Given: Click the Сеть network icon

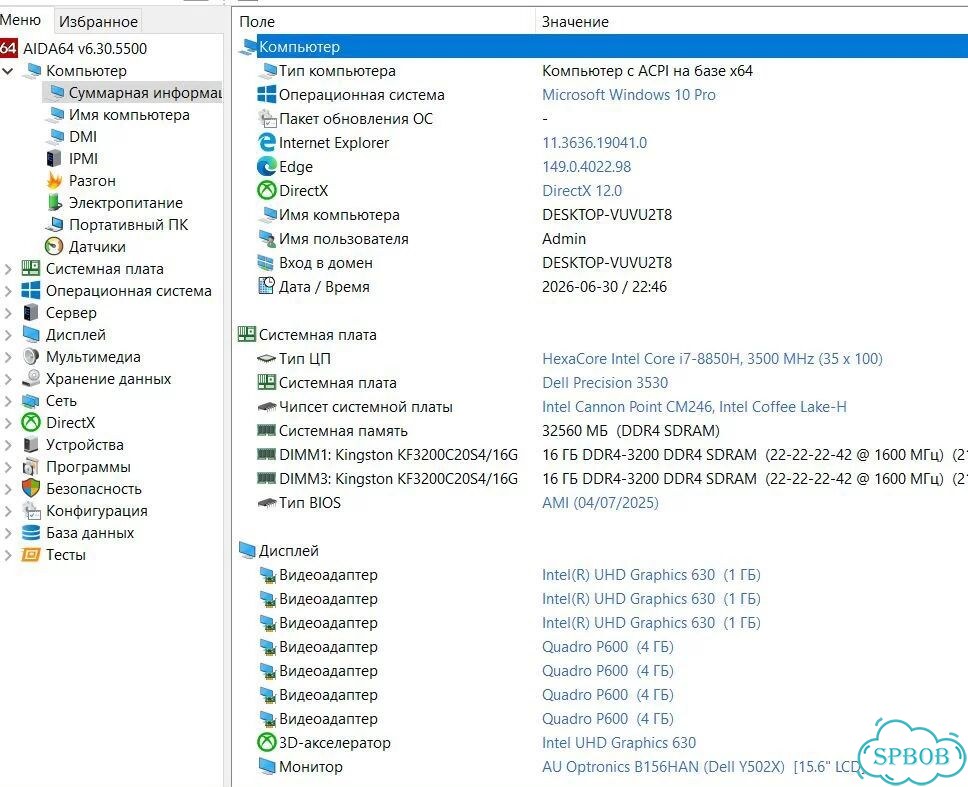Looking at the screenshot, I should tap(31, 401).
